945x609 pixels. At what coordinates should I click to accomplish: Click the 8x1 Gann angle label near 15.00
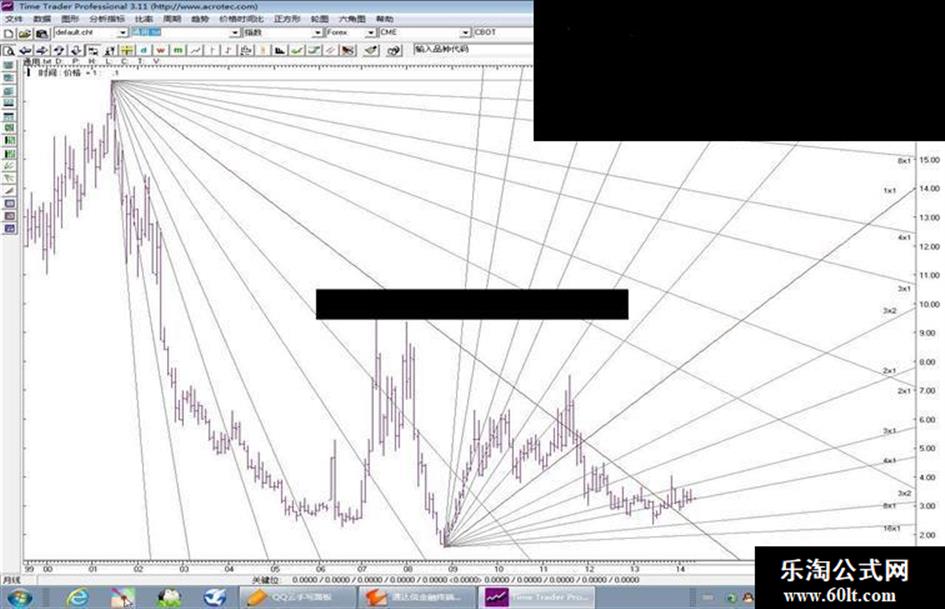[x=904, y=161]
